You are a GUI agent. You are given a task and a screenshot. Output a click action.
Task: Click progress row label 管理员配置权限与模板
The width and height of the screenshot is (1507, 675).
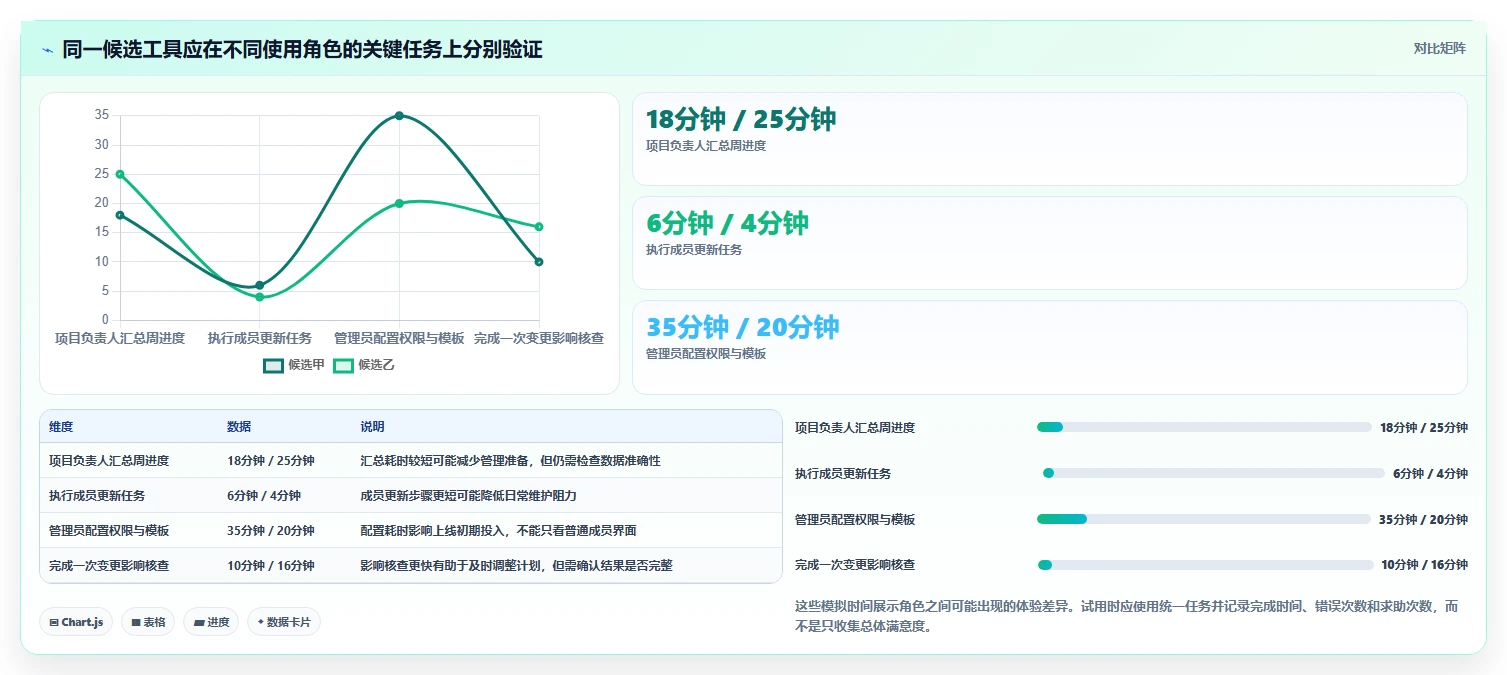855,519
